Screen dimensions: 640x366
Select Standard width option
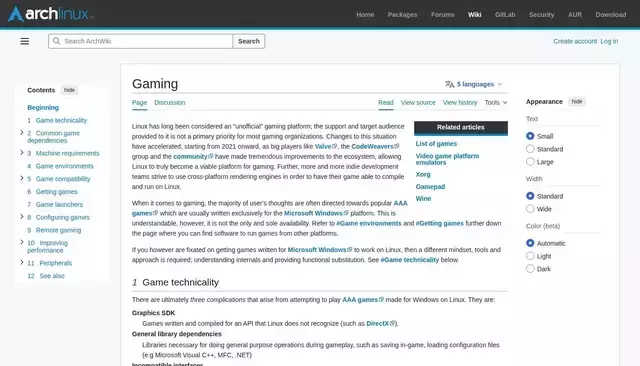point(530,196)
